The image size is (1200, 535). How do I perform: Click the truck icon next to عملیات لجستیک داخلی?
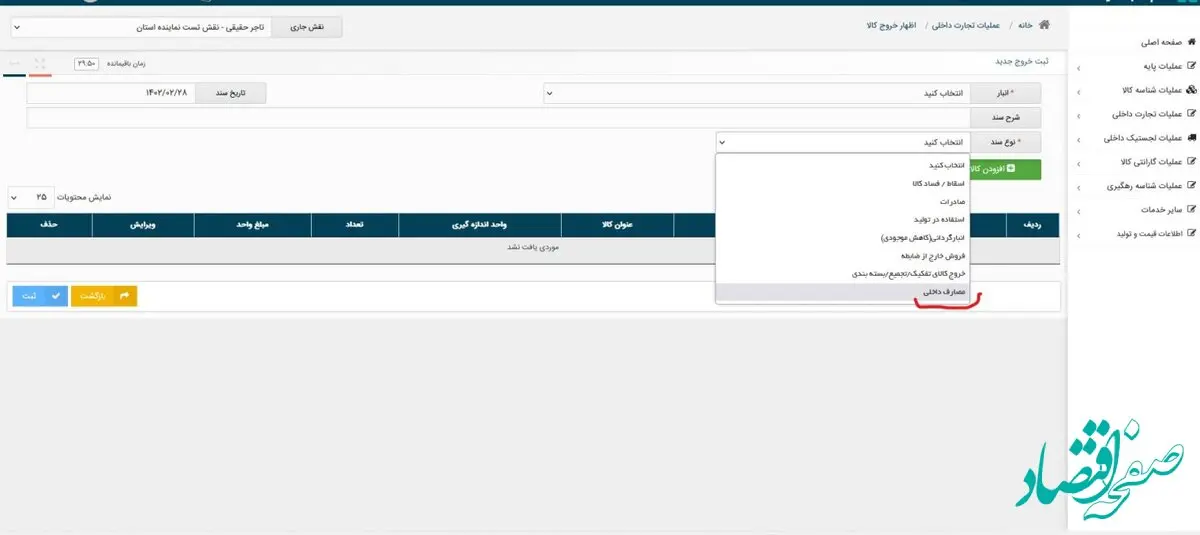(1191, 138)
